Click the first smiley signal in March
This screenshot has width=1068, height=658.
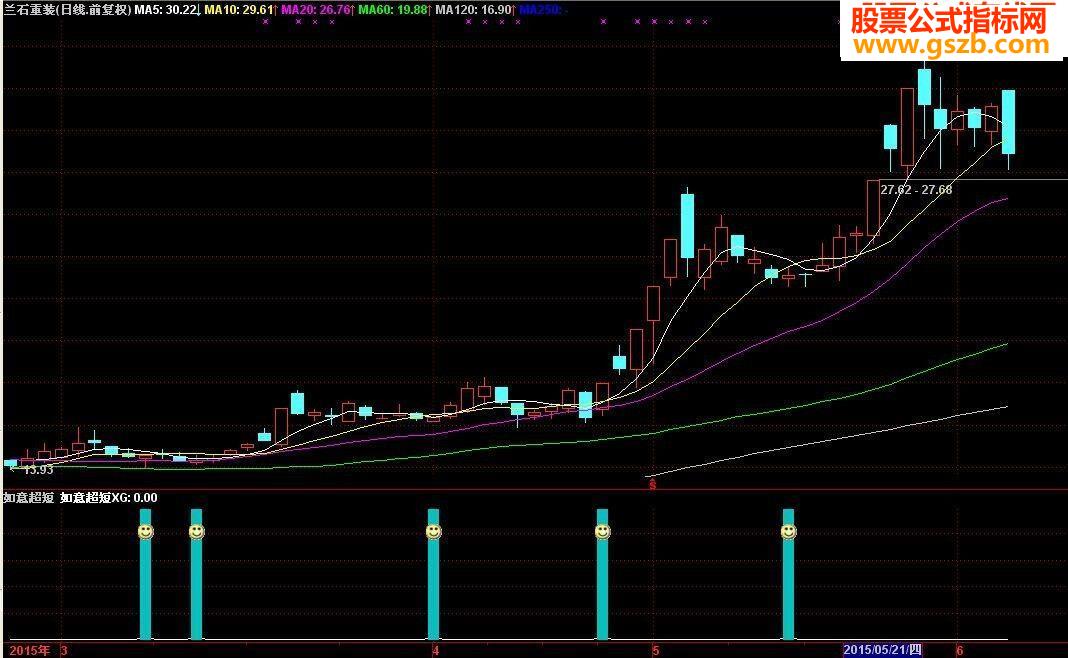pyautogui.click(x=145, y=531)
